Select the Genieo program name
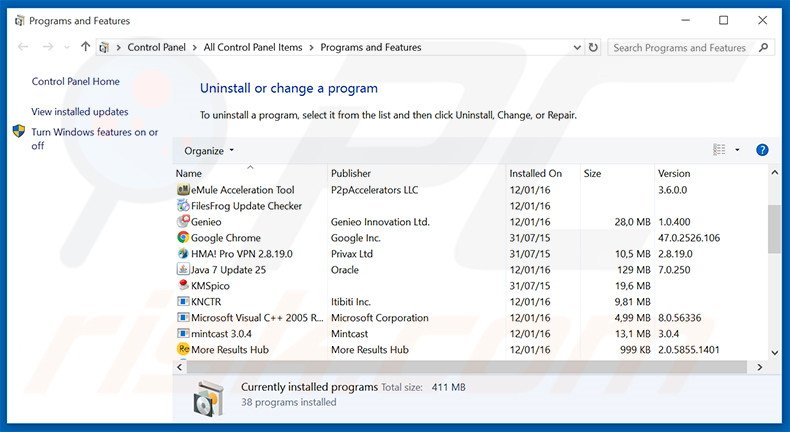 206,222
